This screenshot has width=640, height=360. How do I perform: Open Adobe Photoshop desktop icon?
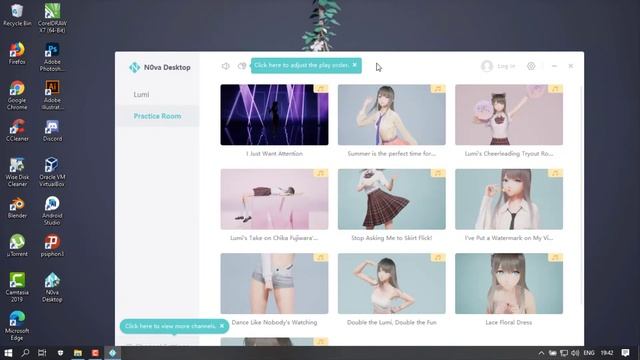tap(52, 57)
